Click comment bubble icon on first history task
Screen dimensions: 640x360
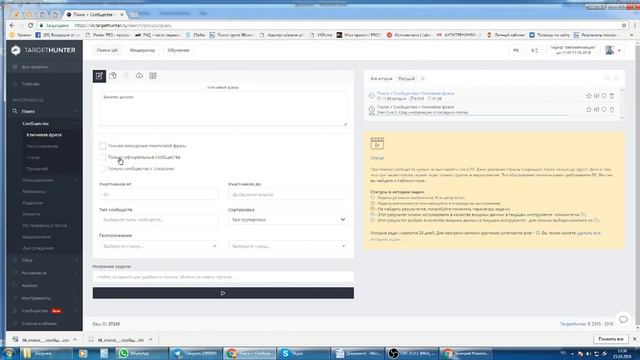pyautogui.click(x=604, y=96)
